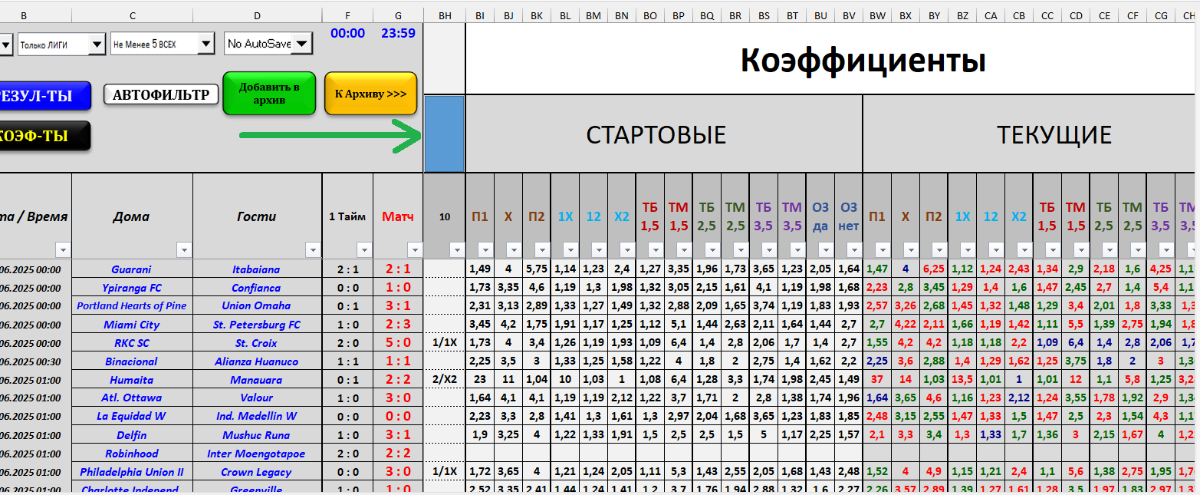
Task: Open the filter arrow for Дома column
Action: click(181, 250)
